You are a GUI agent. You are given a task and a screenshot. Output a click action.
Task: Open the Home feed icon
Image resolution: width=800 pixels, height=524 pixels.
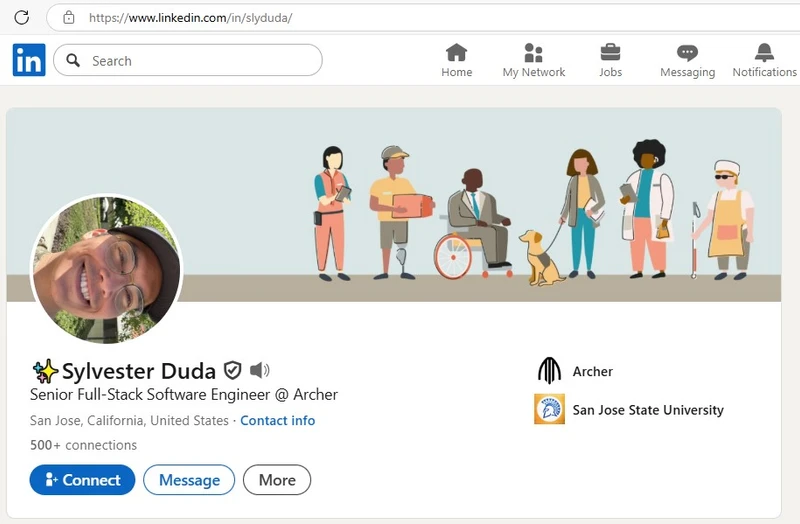pos(456,52)
